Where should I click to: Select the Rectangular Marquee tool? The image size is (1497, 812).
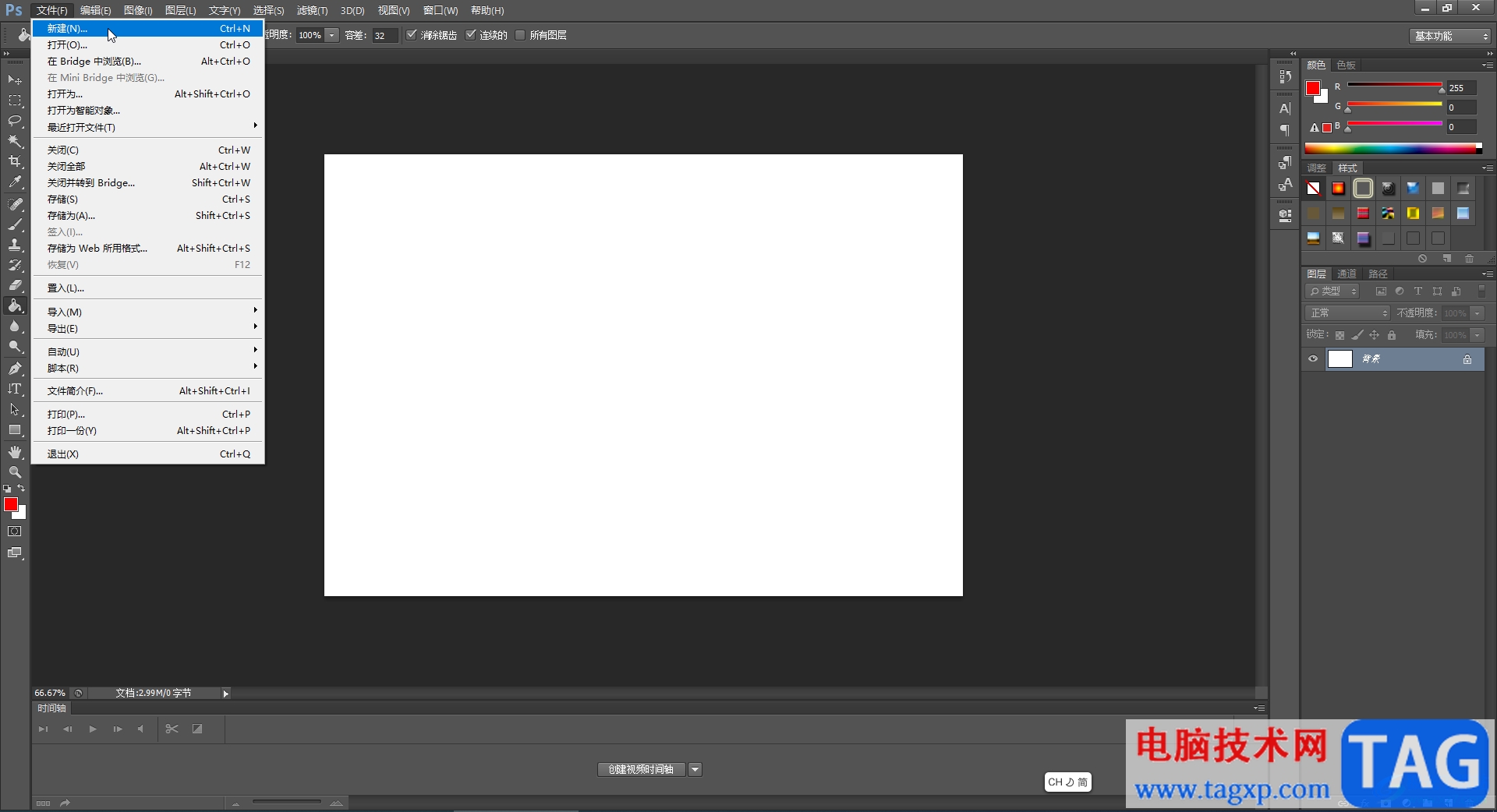point(15,101)
